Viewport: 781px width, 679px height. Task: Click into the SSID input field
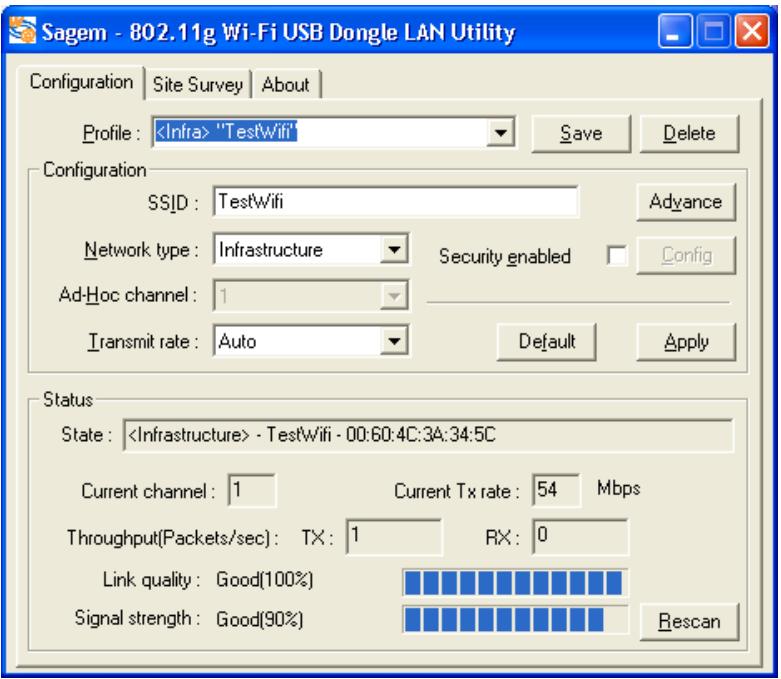tap(396, 202)
